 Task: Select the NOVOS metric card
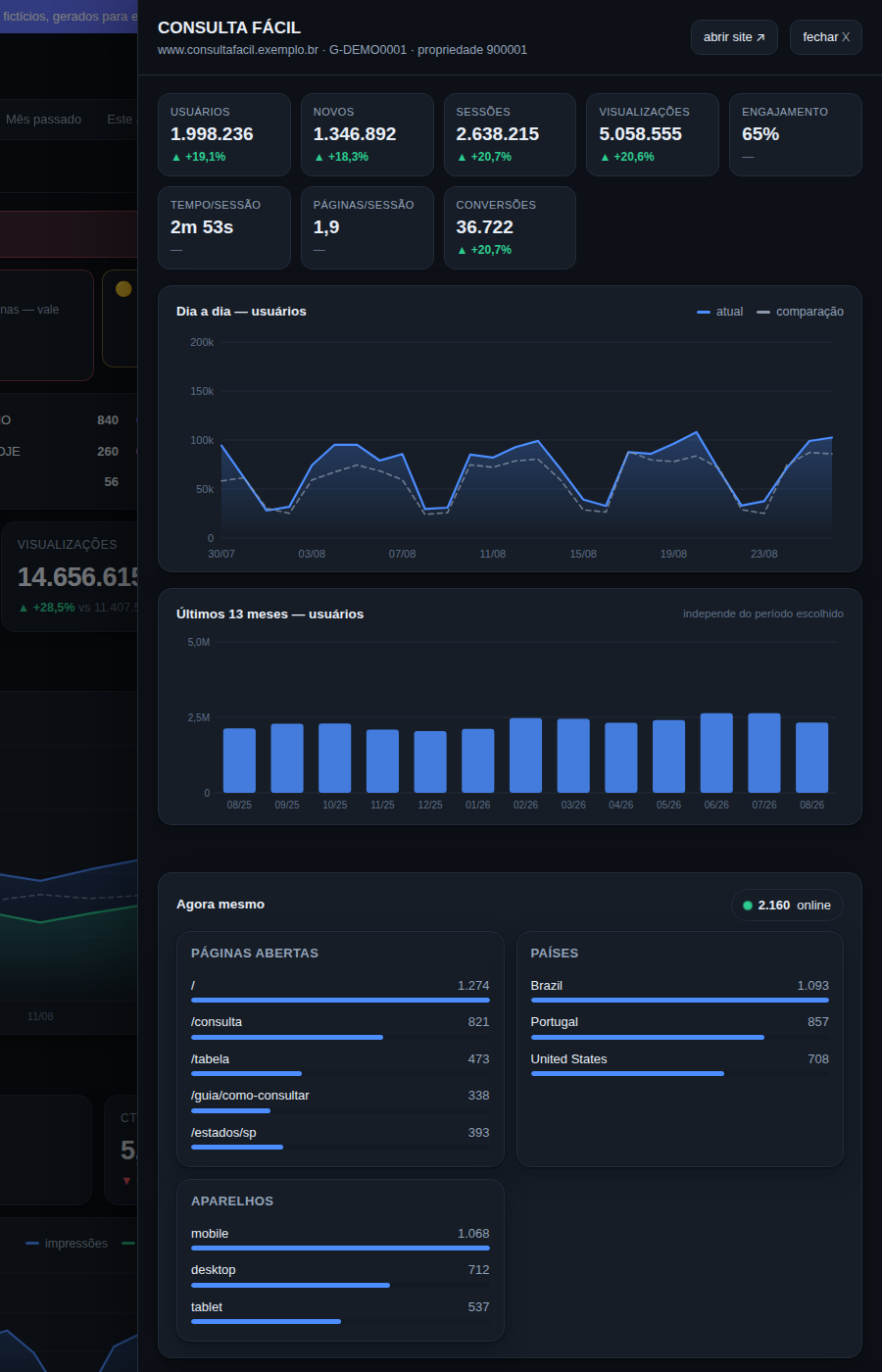tap(367, 134)
